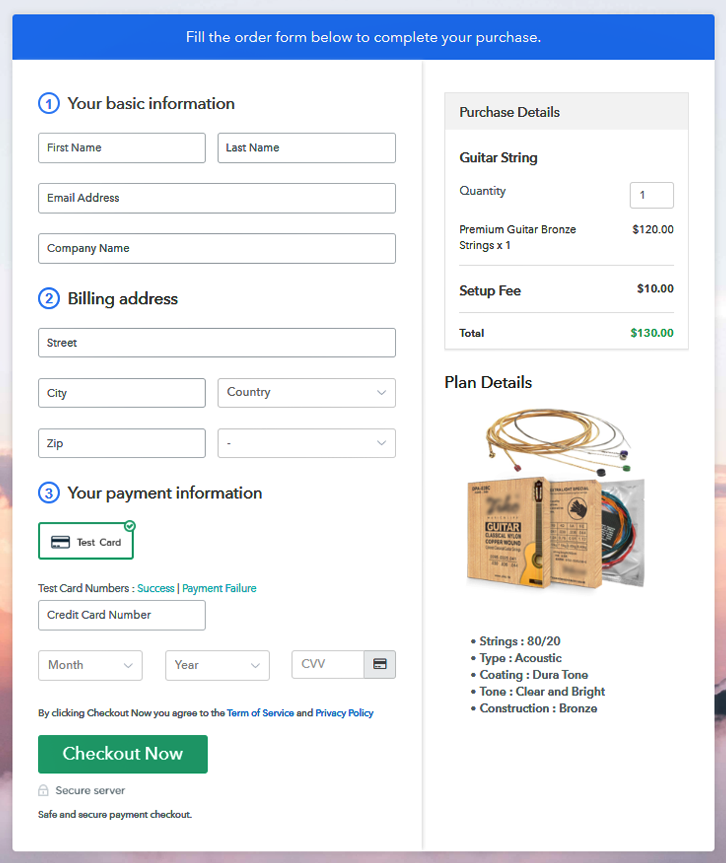Select the Test Card payment option
Viewport: 726px width, 863px height.
click(86, 542)
